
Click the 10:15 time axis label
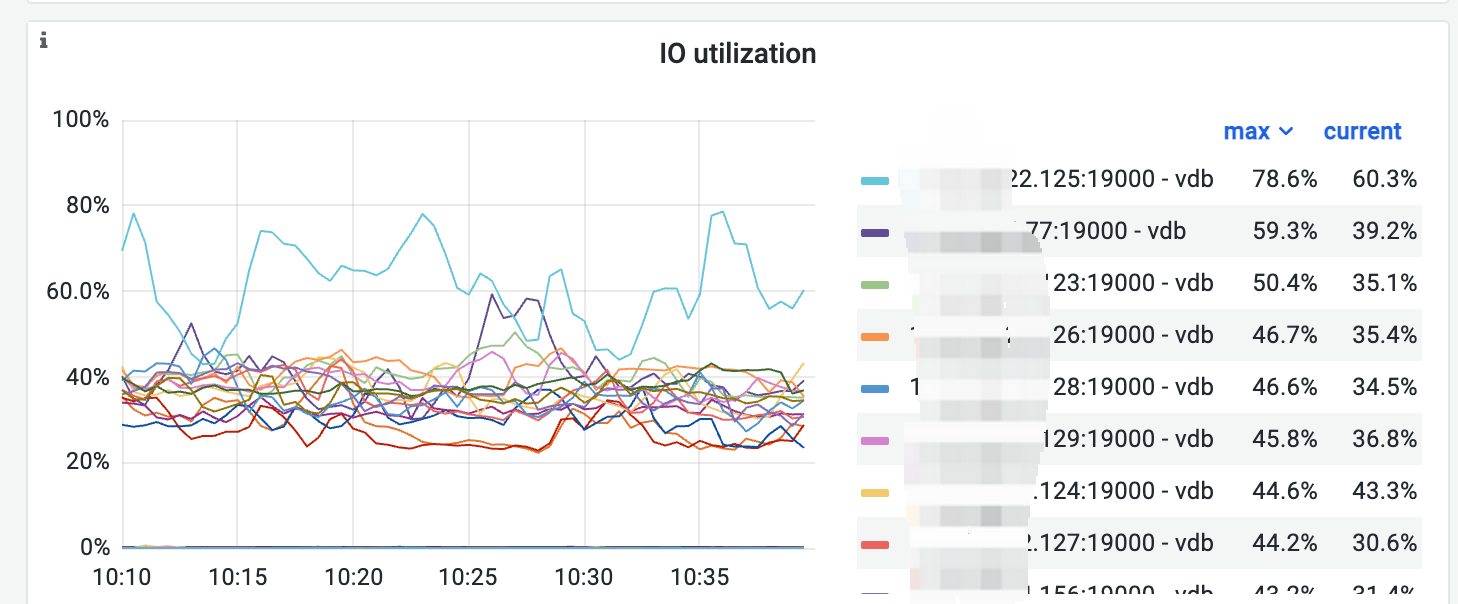tap(237, 578)
